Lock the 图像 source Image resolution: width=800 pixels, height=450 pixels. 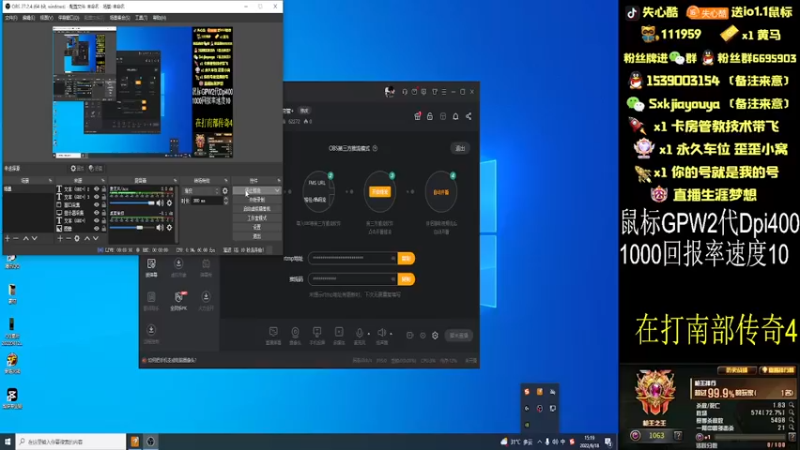pos(104,229)
